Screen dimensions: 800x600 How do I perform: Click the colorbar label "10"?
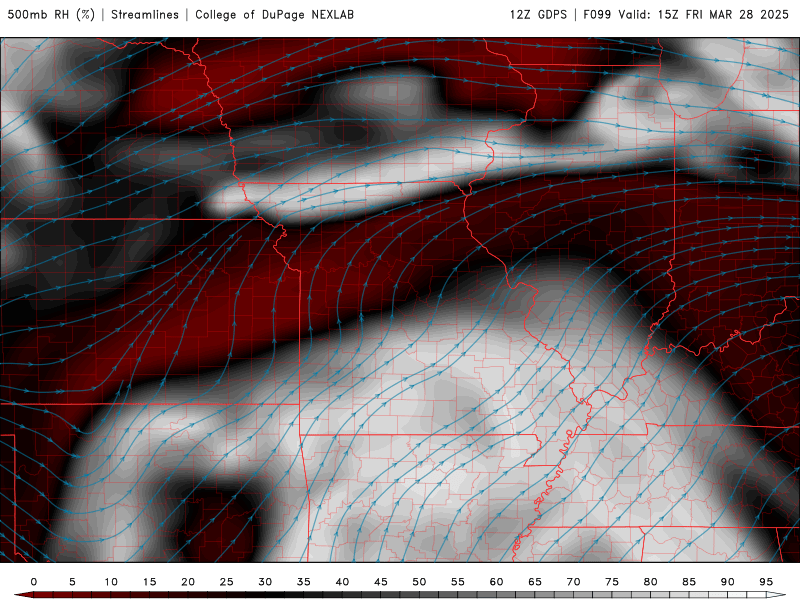pos(111,582)
